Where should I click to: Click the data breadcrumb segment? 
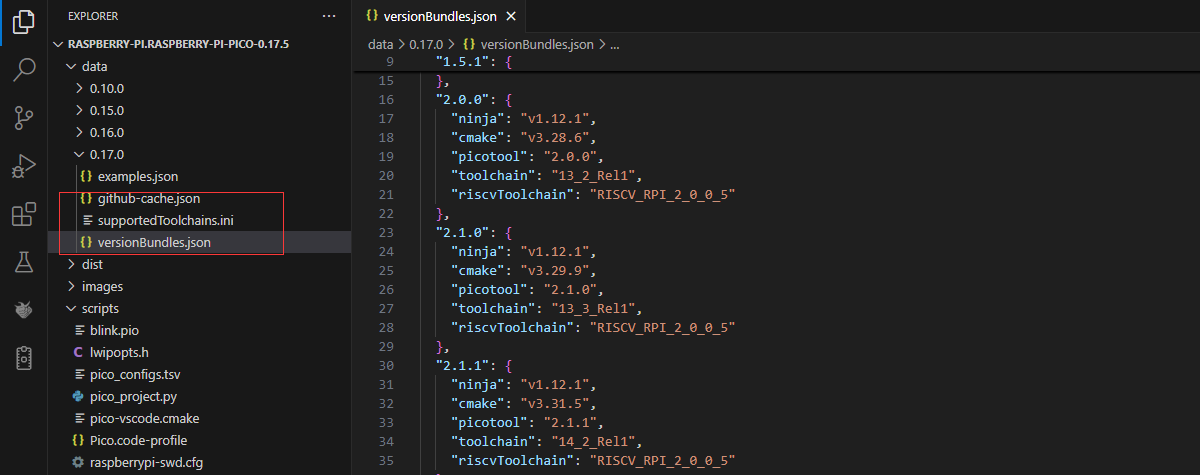[381, 44]
